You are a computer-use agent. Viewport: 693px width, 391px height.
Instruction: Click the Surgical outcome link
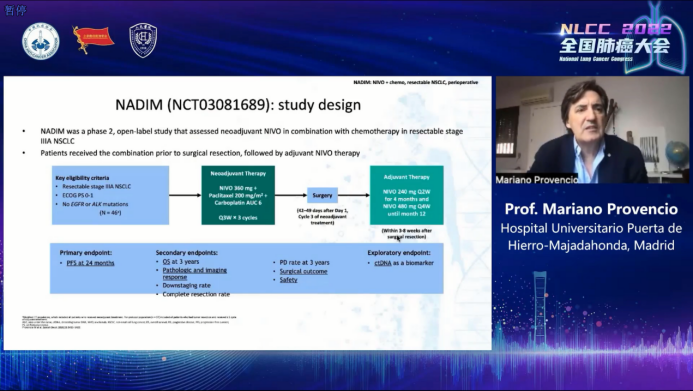click(303, 271)
